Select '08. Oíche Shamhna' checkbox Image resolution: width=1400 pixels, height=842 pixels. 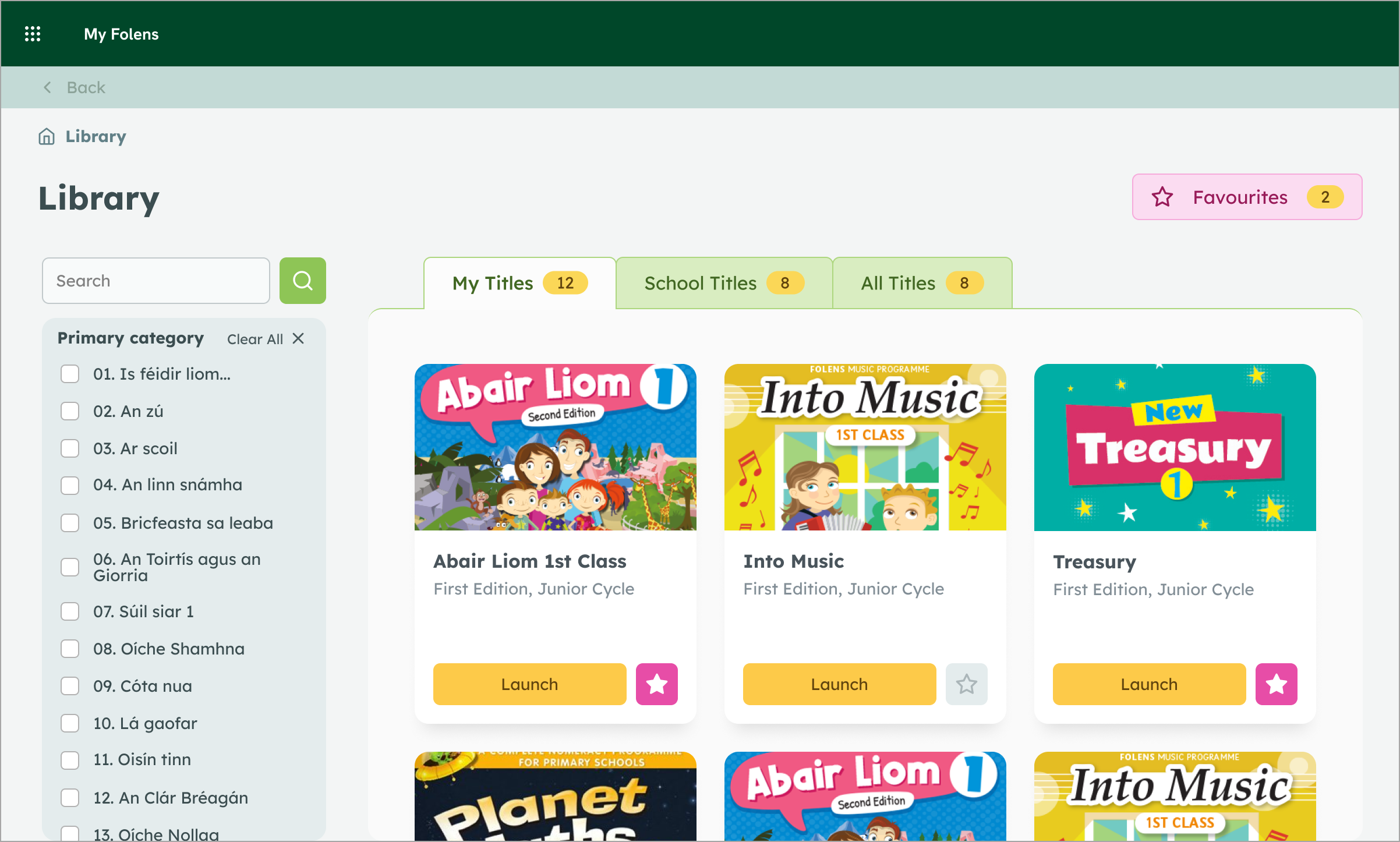[x=70, y=649]
